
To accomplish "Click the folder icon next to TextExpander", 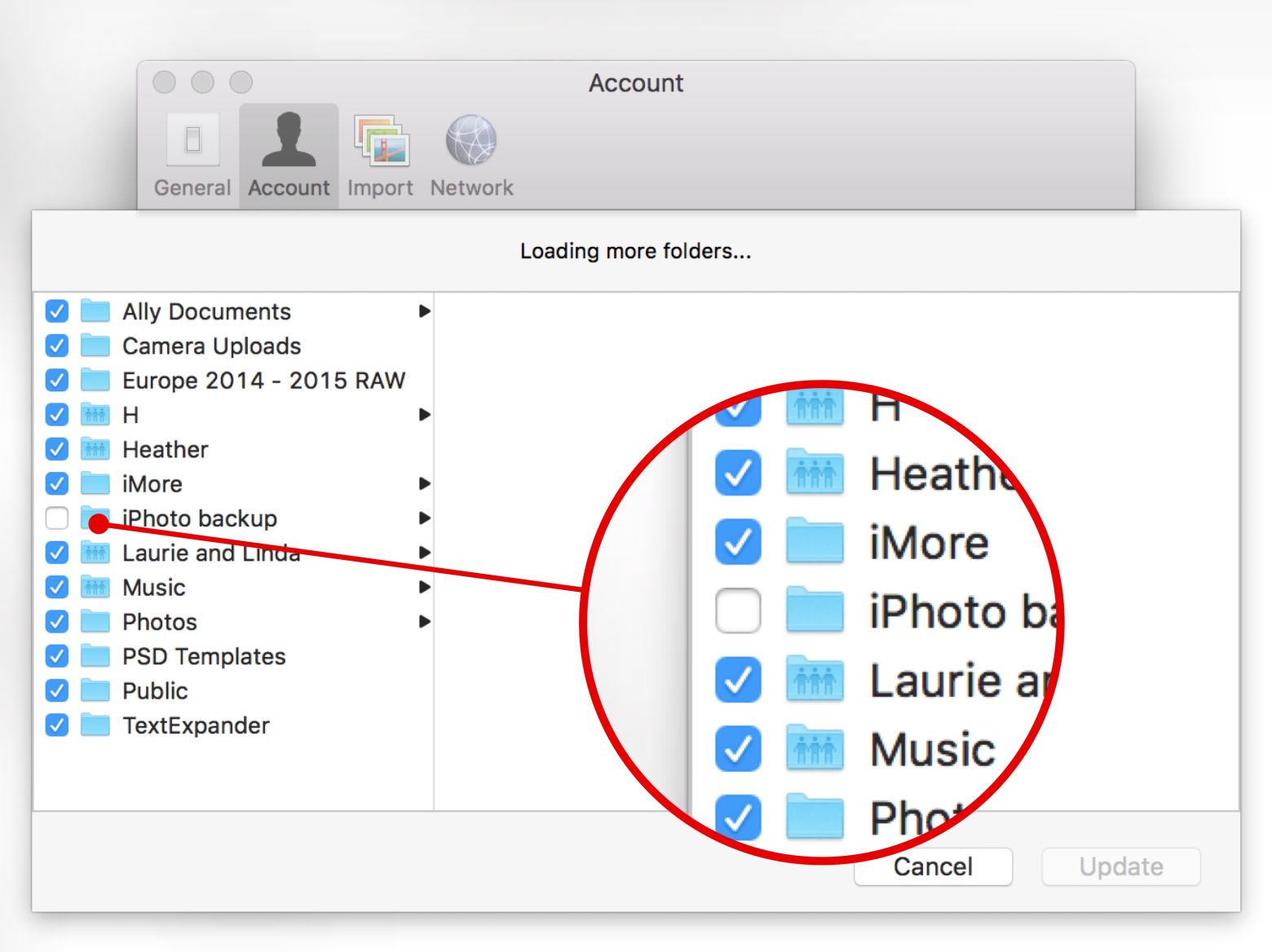I will [x=95, y=725].
